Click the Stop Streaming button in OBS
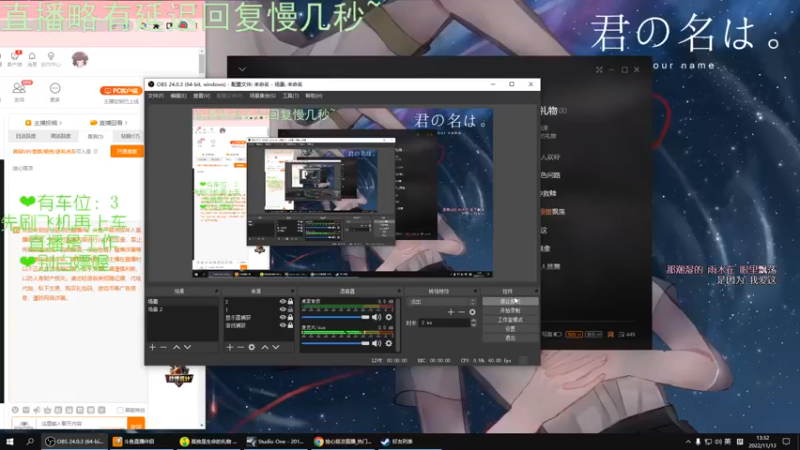Image resolution: width=800 pixels, height=450 pixels. 510,302
